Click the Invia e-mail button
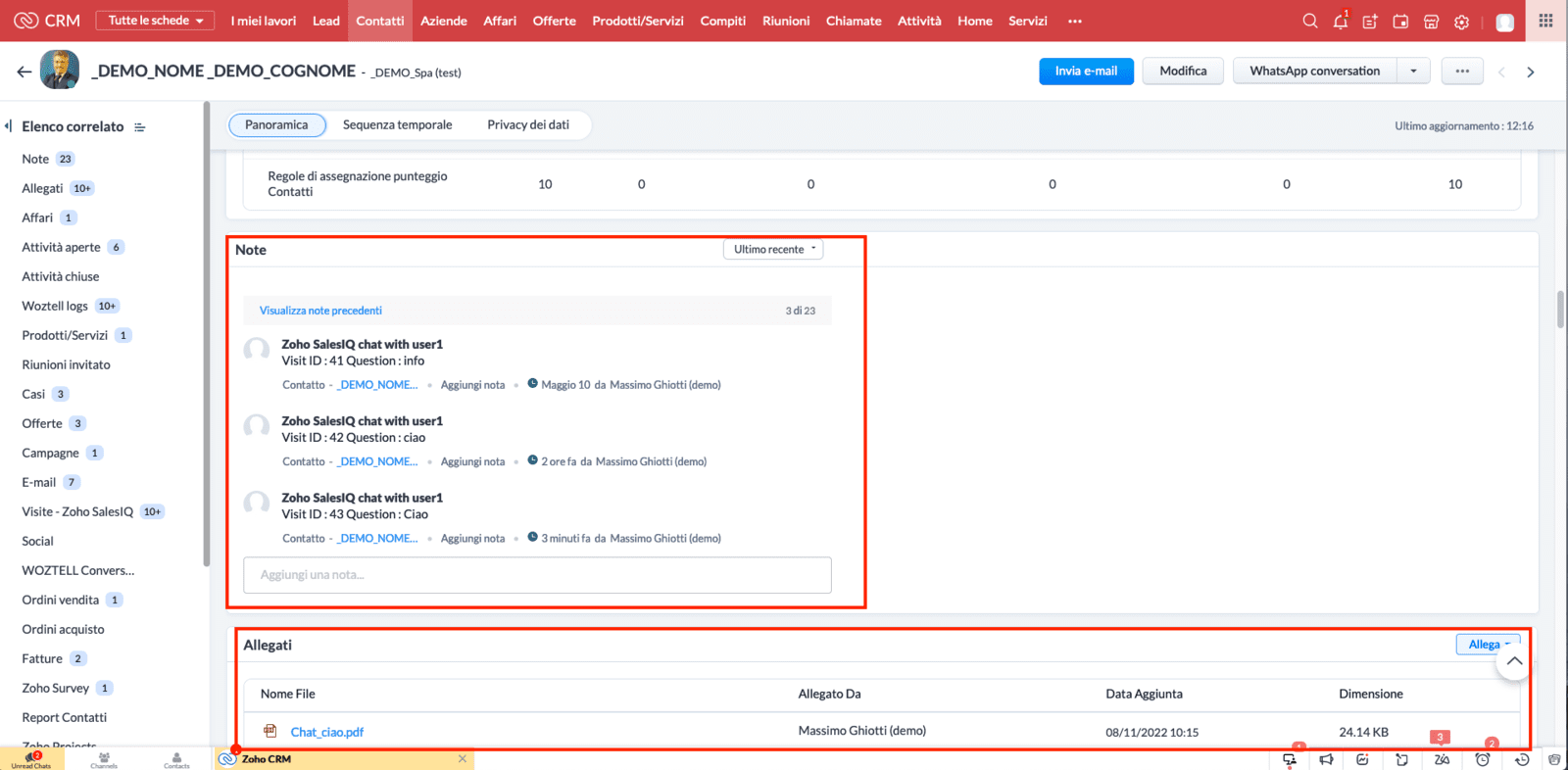The width and height of the screenshot is (1568, 770). tap(1086, 72)
